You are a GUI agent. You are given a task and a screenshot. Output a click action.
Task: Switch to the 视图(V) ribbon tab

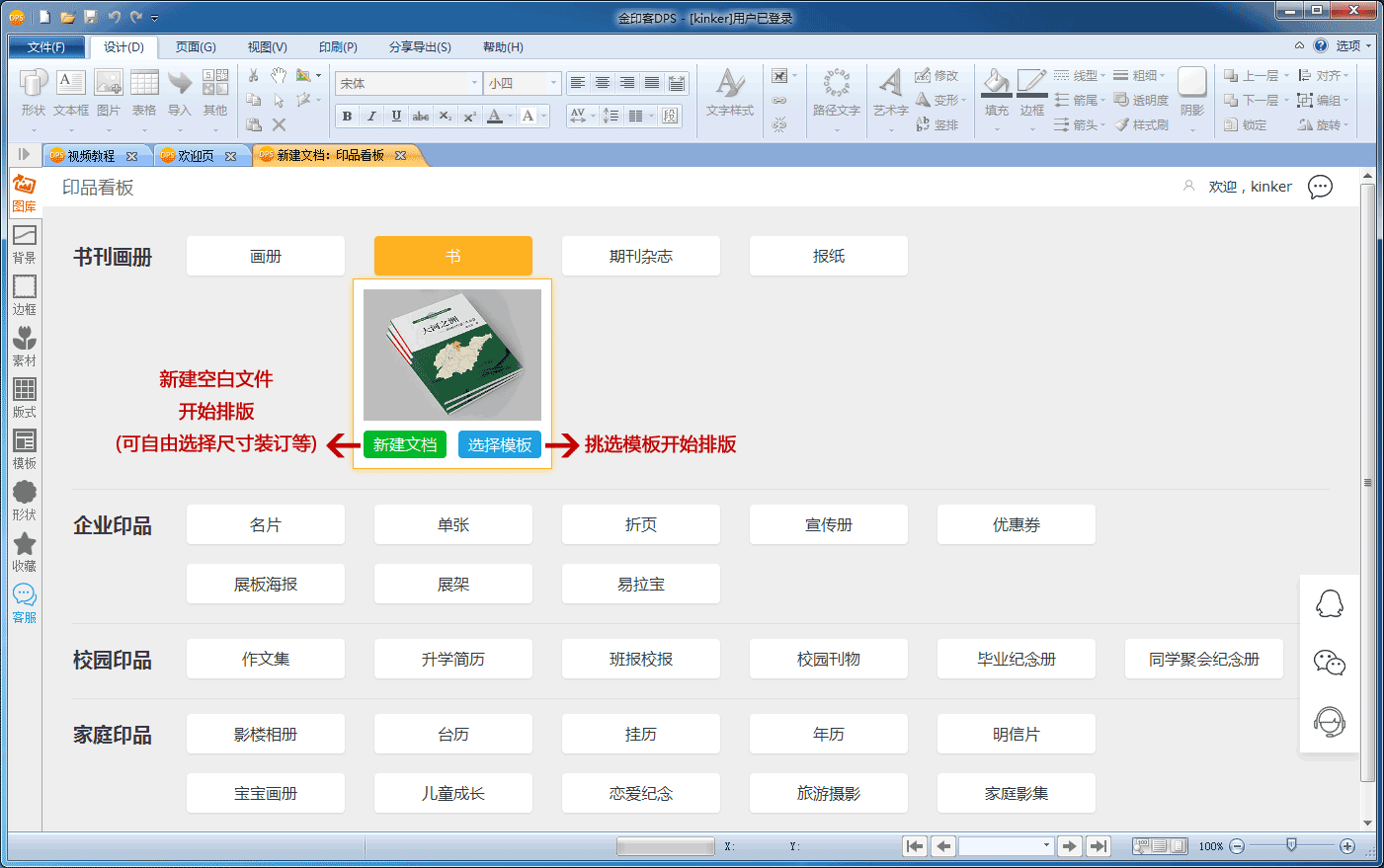click(x=267, y=46)
